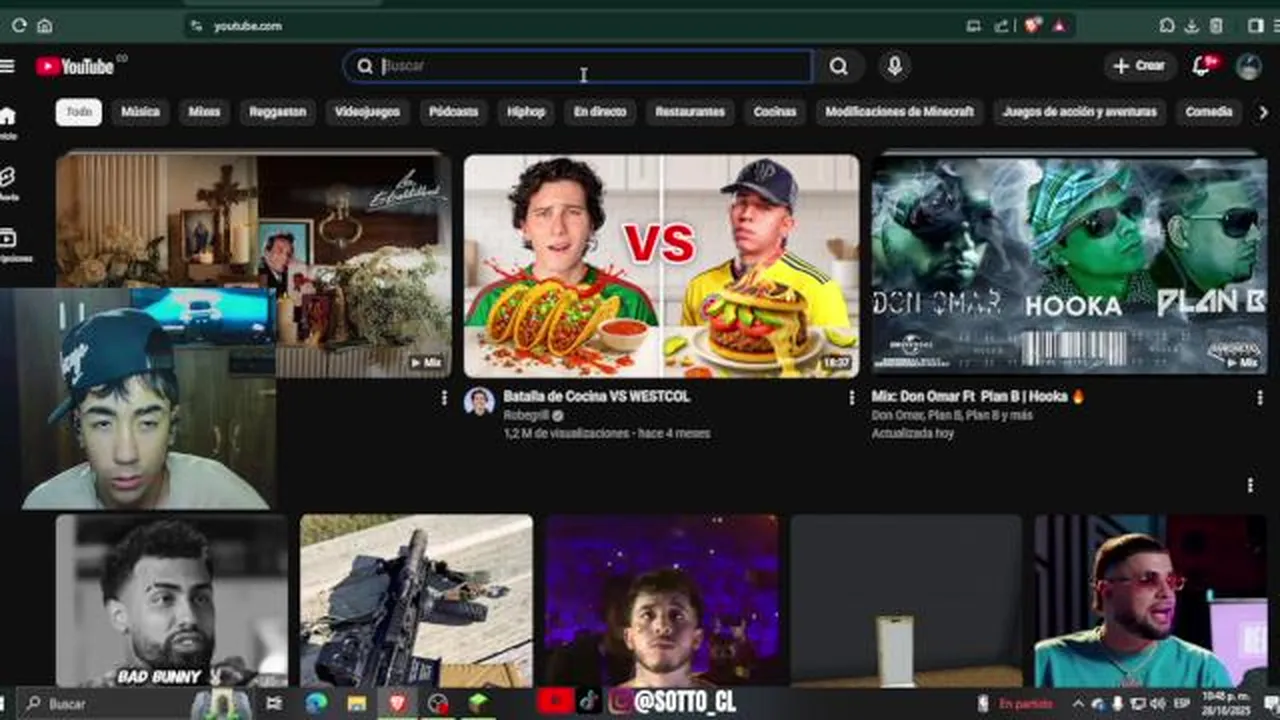
Task: Go to Home in YouTube's left sidebar
Action: pyautogui.click(x=8, y=123)
